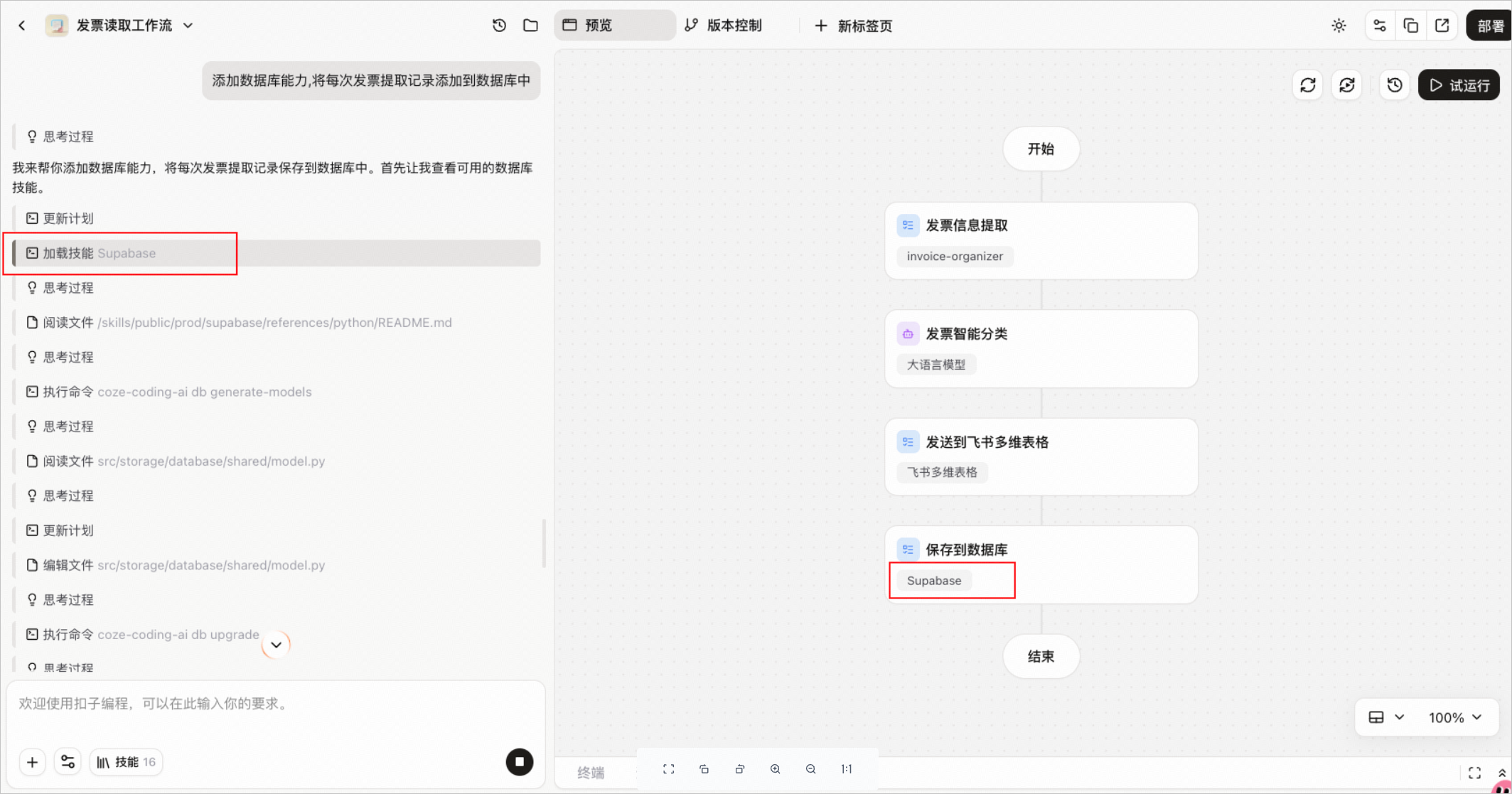Image resolution: width=1512 pixels, height=794 pixels.
Task: Zoom out on the canvas
Action: point(810,769)
